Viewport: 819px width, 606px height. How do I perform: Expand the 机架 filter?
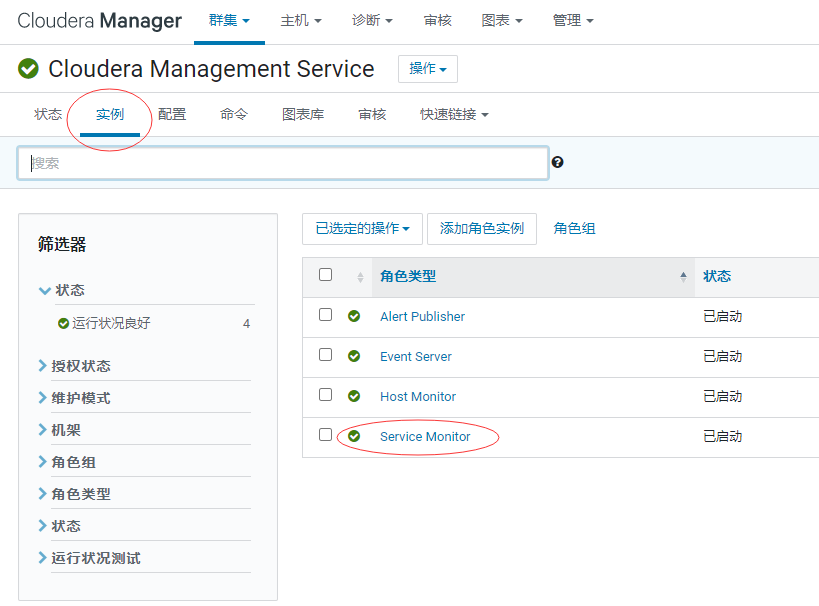pos(60,430)
